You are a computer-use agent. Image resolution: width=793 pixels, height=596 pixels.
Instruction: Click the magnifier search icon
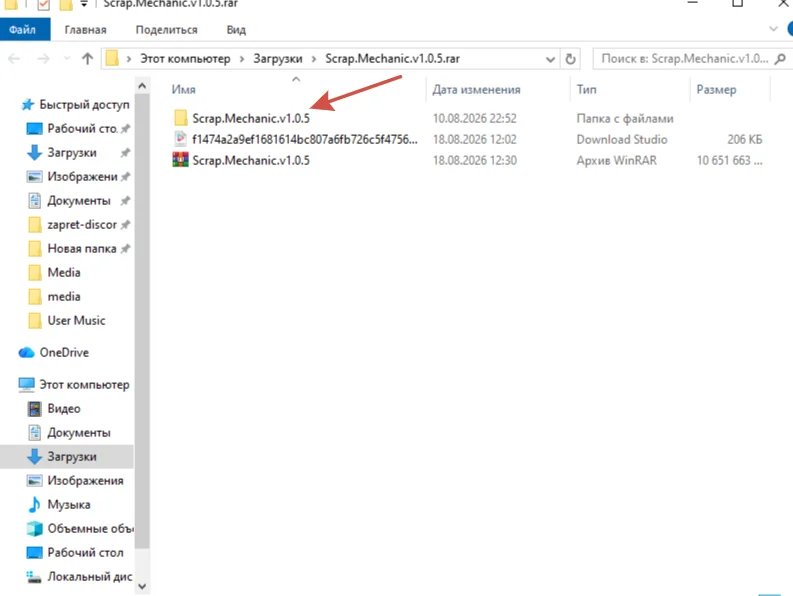(x=780, y=59)
